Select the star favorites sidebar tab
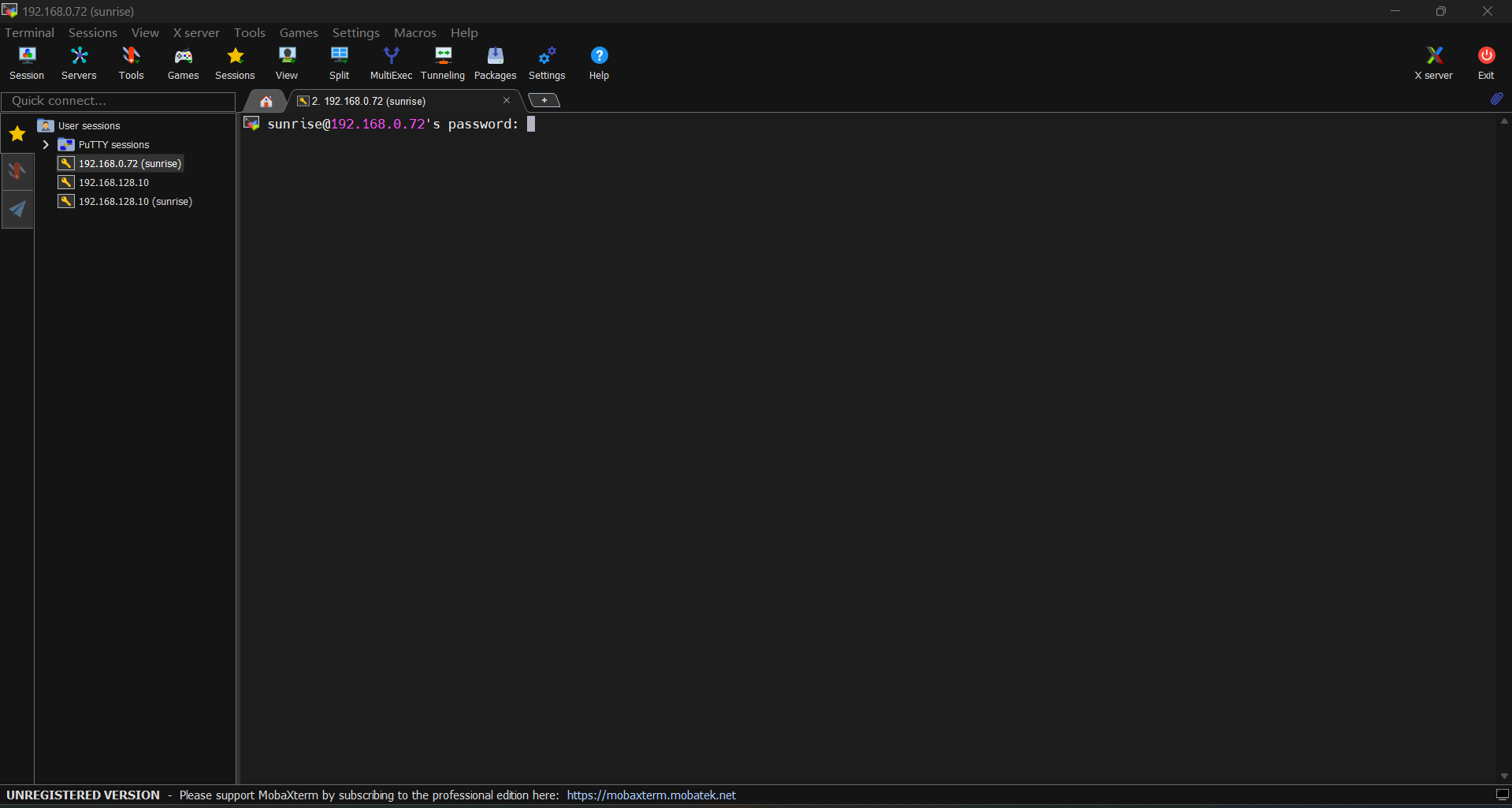The width and height of the screenshot is (1512, 808). [x=17, y=134]
